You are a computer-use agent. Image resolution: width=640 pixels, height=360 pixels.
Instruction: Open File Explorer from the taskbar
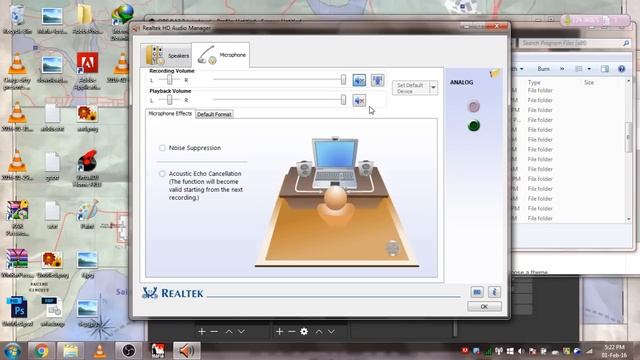click(70, 351)
